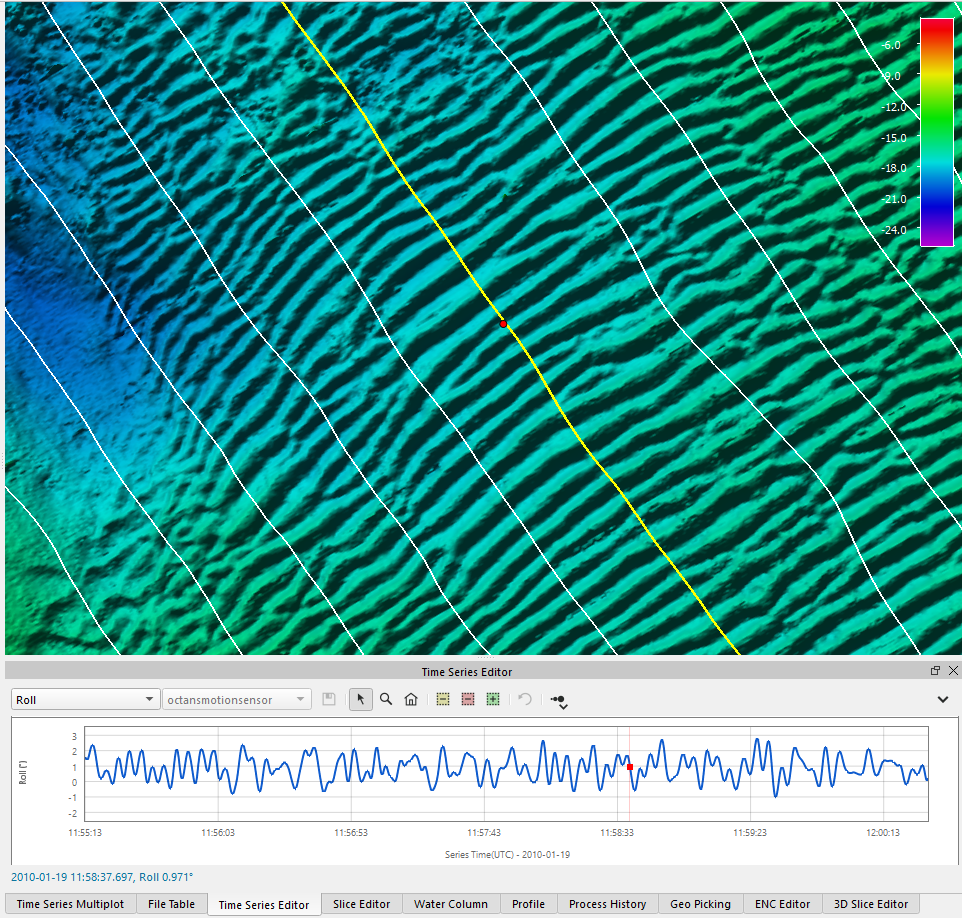This screenshot has width=962, height=918.
Task: Click the yellow dashed selection icon
Action: click(x=443, y=700)
